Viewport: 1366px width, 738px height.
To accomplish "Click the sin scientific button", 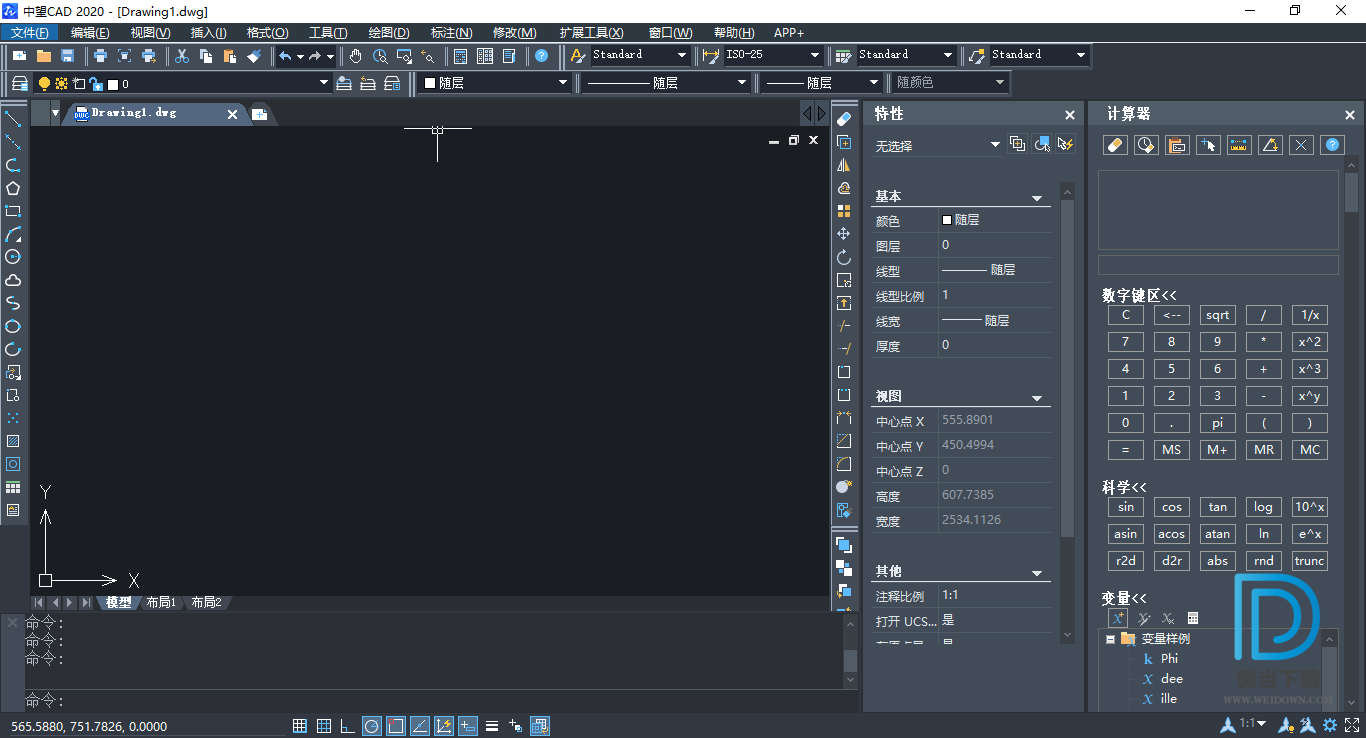I will click(x=1125, y=507).
